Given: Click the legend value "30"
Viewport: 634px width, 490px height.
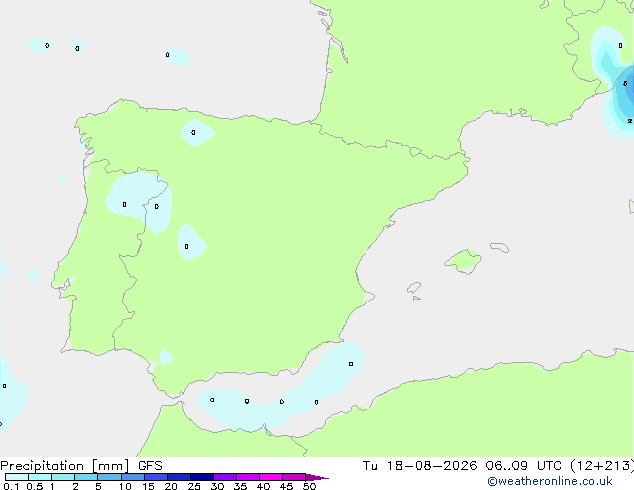Looking at the screenshot, I should [217, 486].
